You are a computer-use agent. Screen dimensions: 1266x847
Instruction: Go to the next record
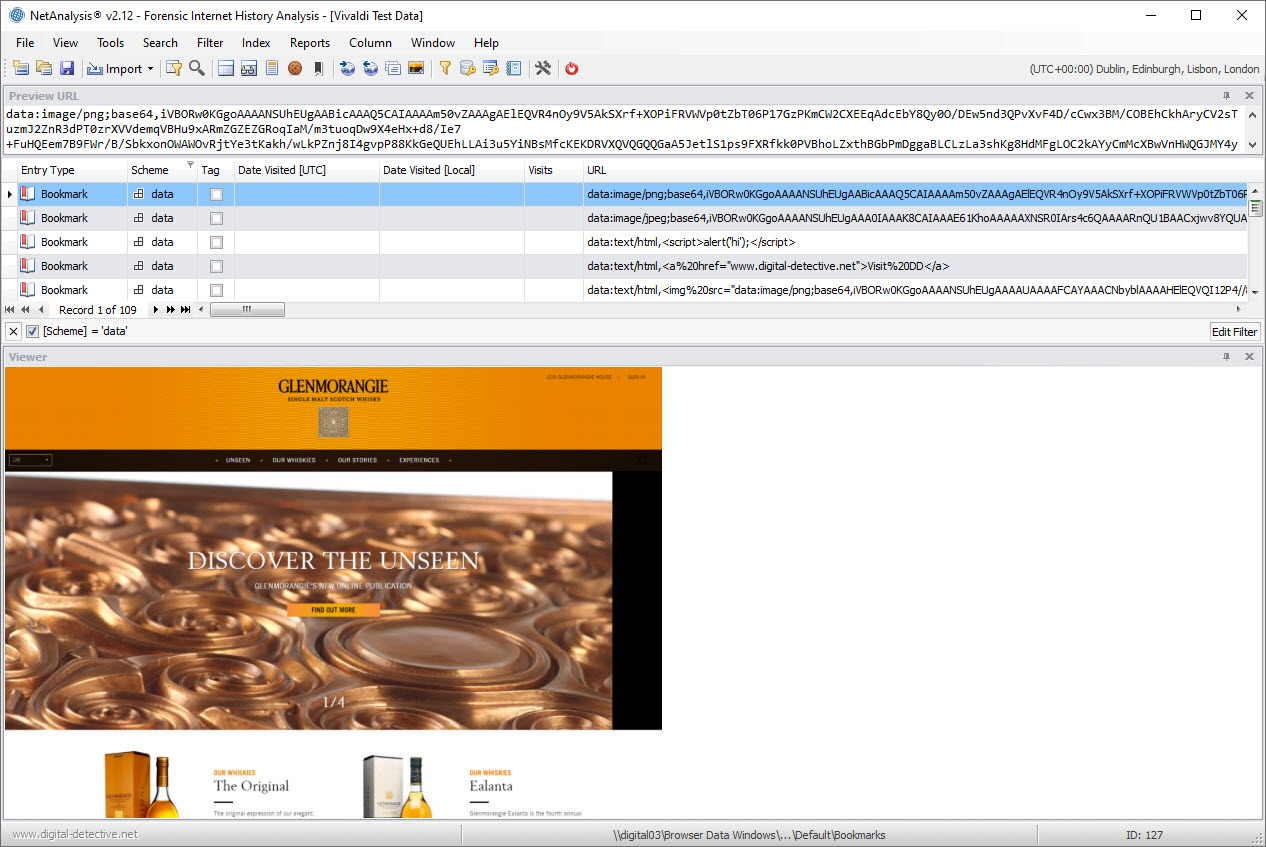coord(155,310)
